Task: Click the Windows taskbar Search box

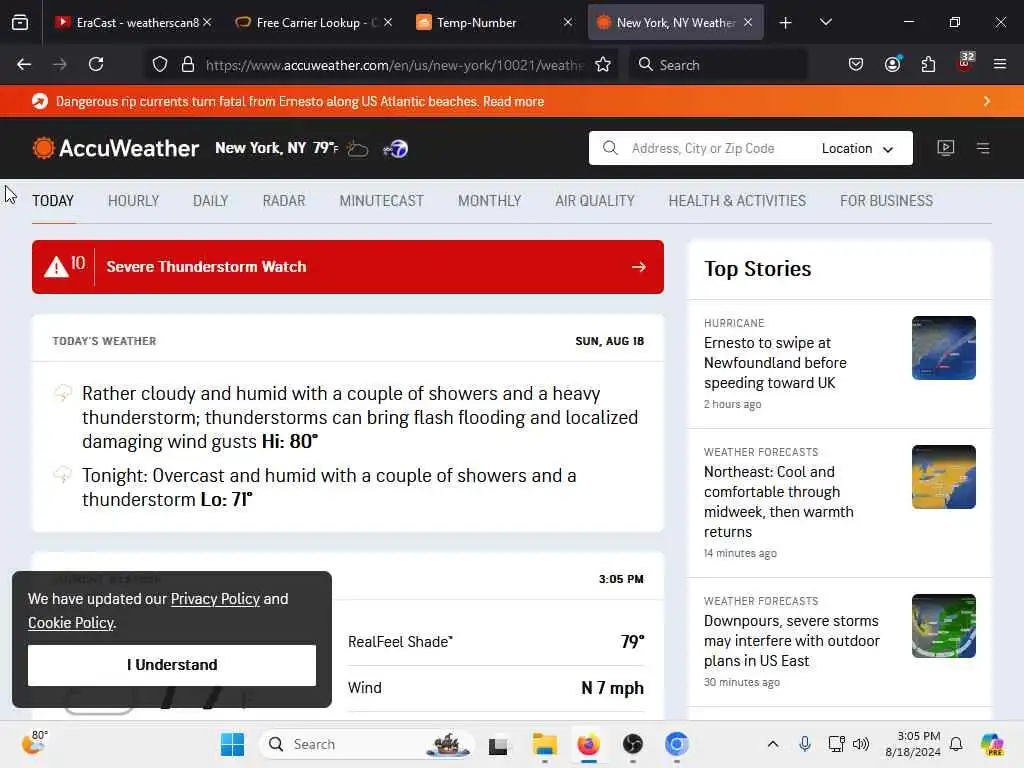Action: tap(367, 744)
